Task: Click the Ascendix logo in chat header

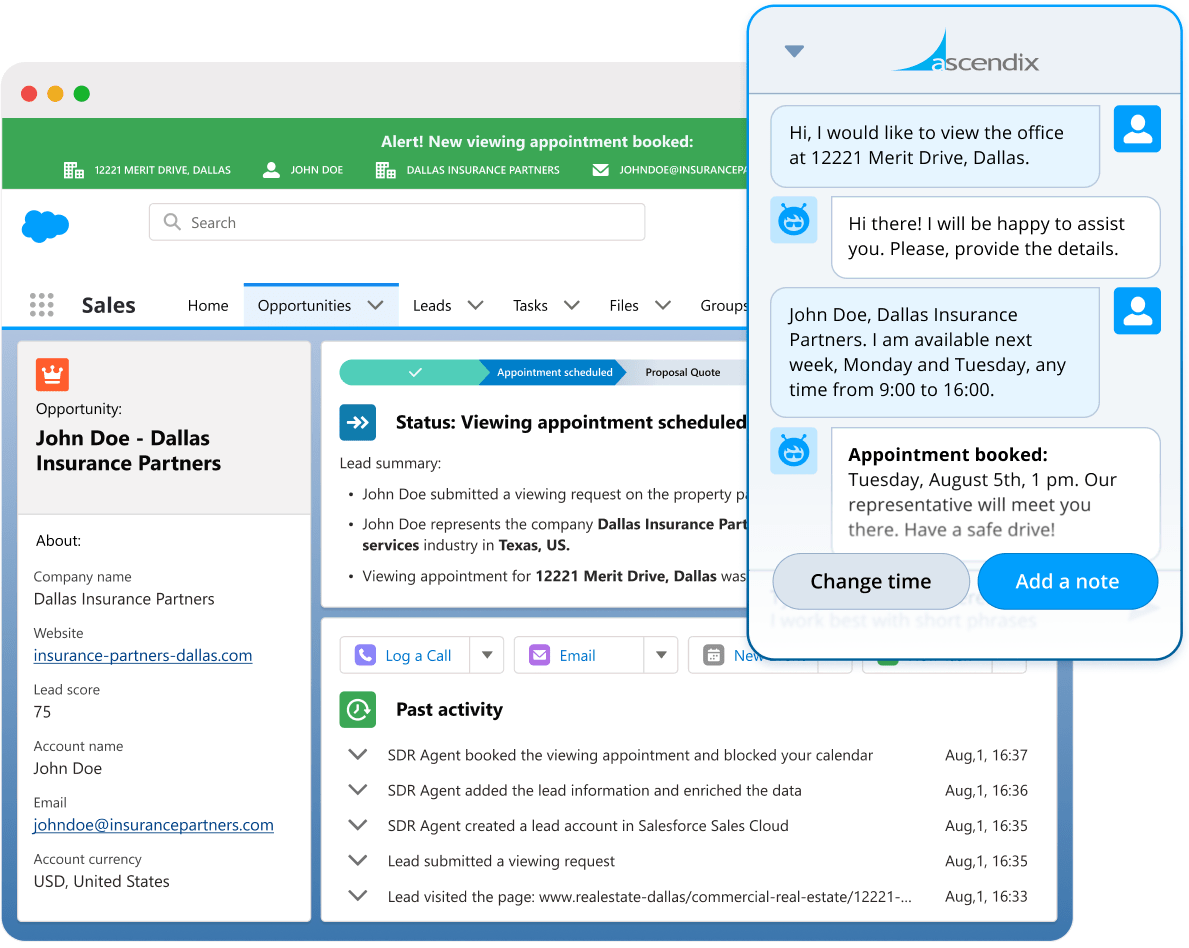Action: pos(966,52)
